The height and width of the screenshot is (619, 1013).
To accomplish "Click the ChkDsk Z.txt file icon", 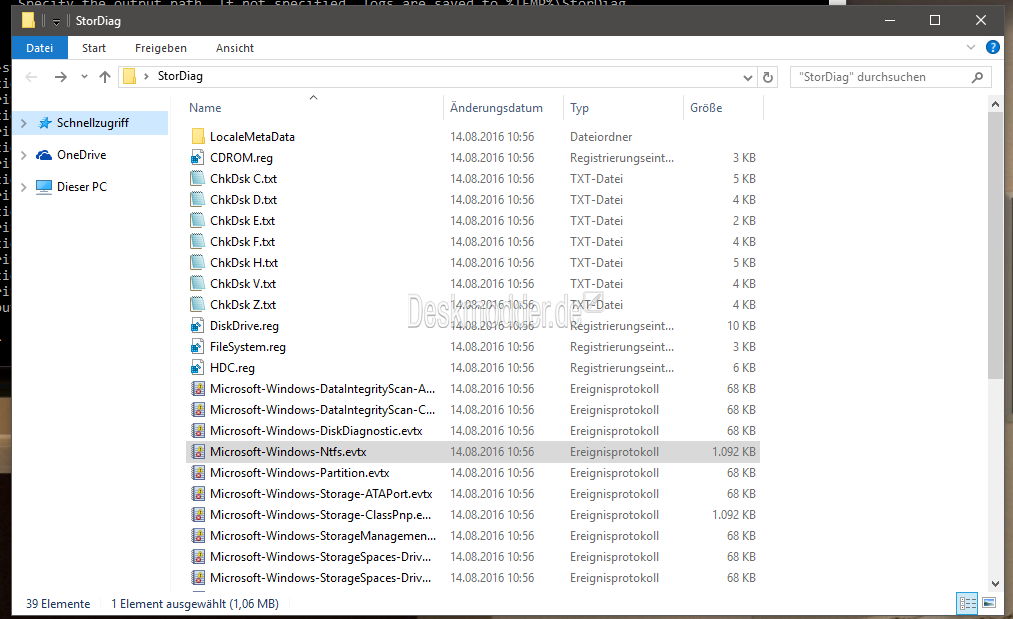I will coord(198,304).
